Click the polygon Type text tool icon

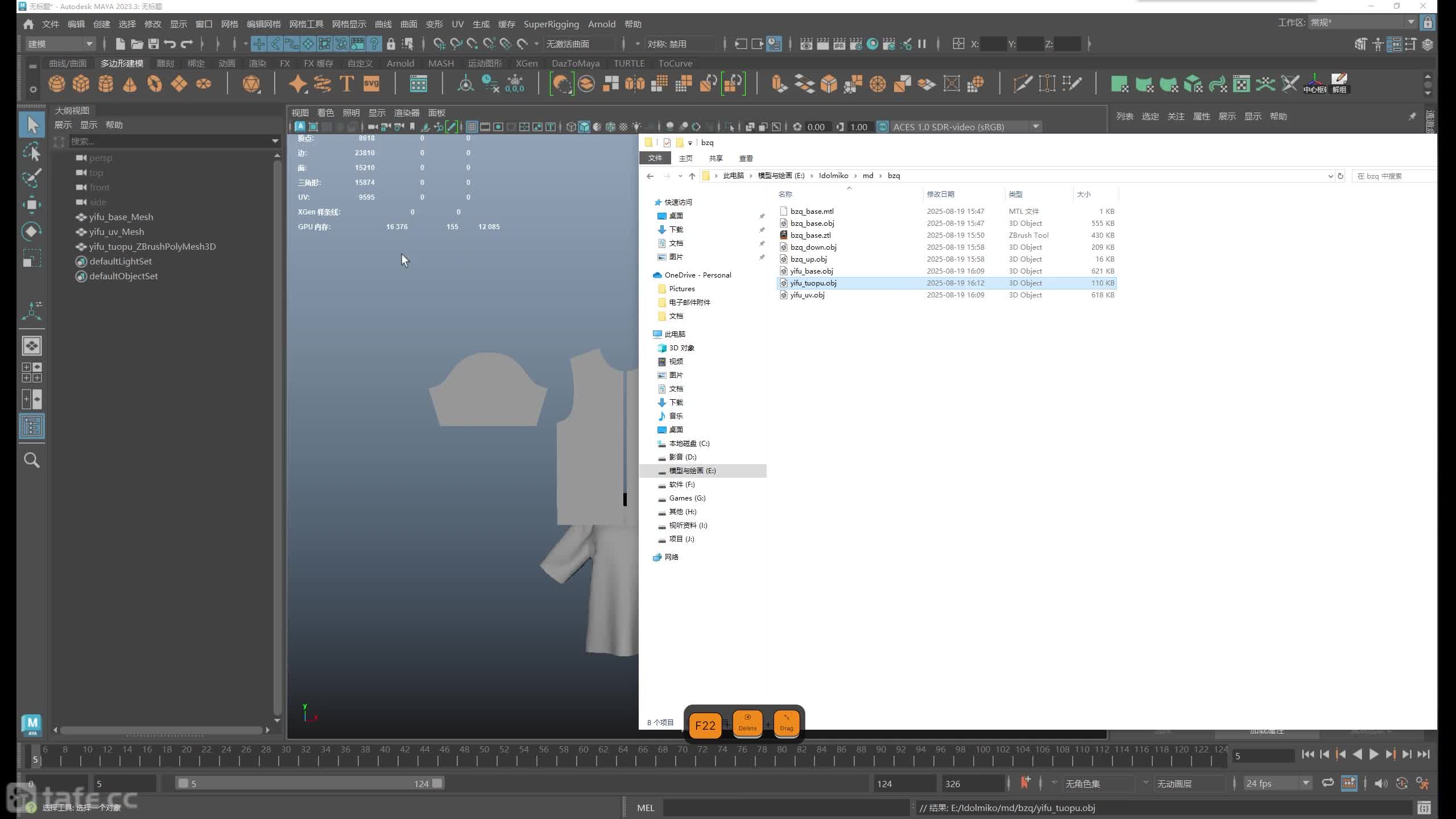(346, 84)
